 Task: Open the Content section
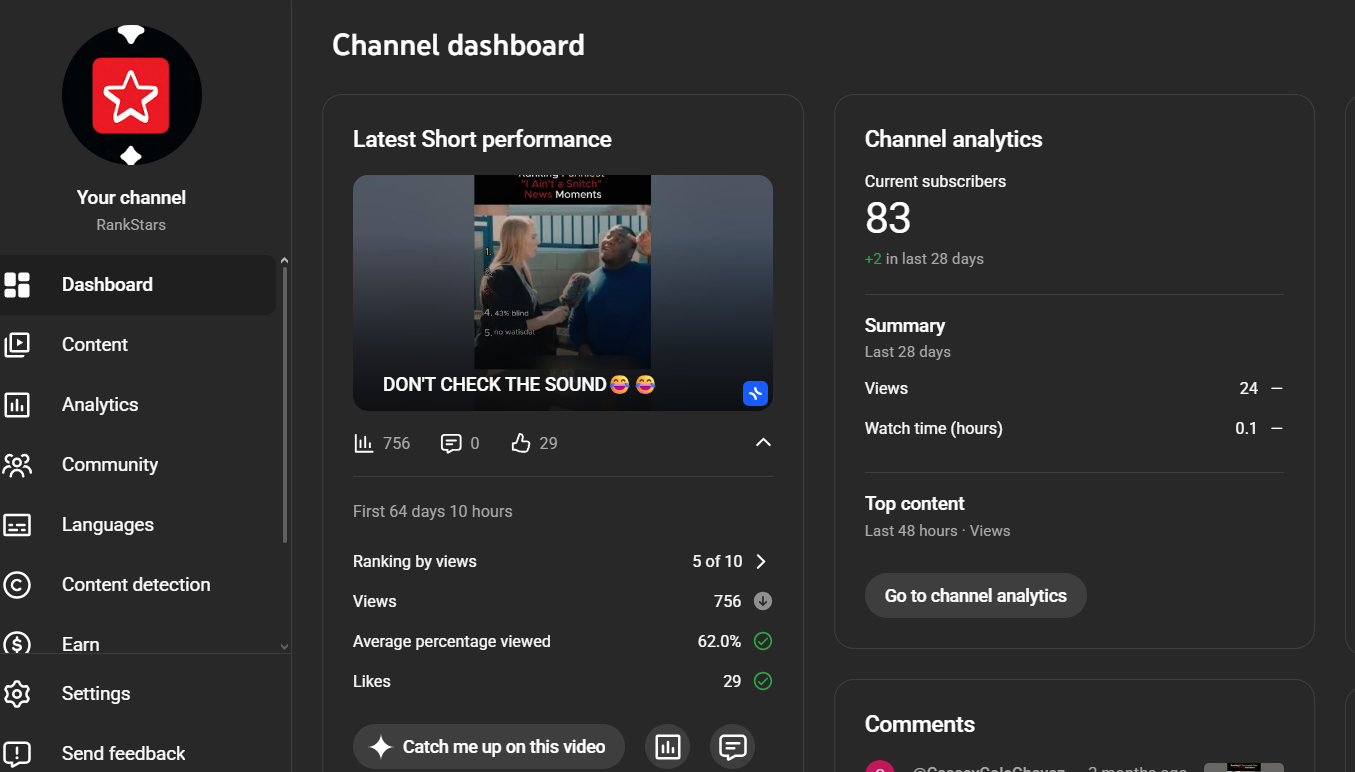pyautogui.click(x=136, y=345)
